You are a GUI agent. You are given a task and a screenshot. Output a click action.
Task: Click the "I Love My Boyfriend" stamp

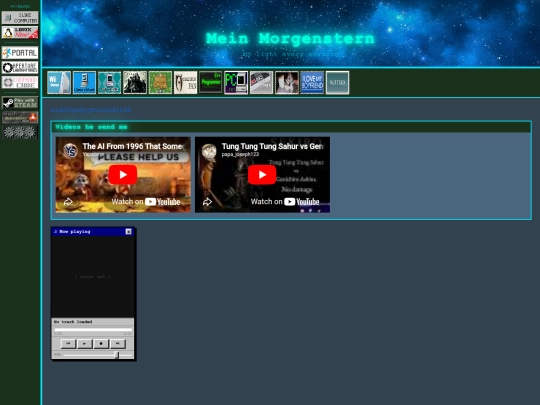(312, 83)
